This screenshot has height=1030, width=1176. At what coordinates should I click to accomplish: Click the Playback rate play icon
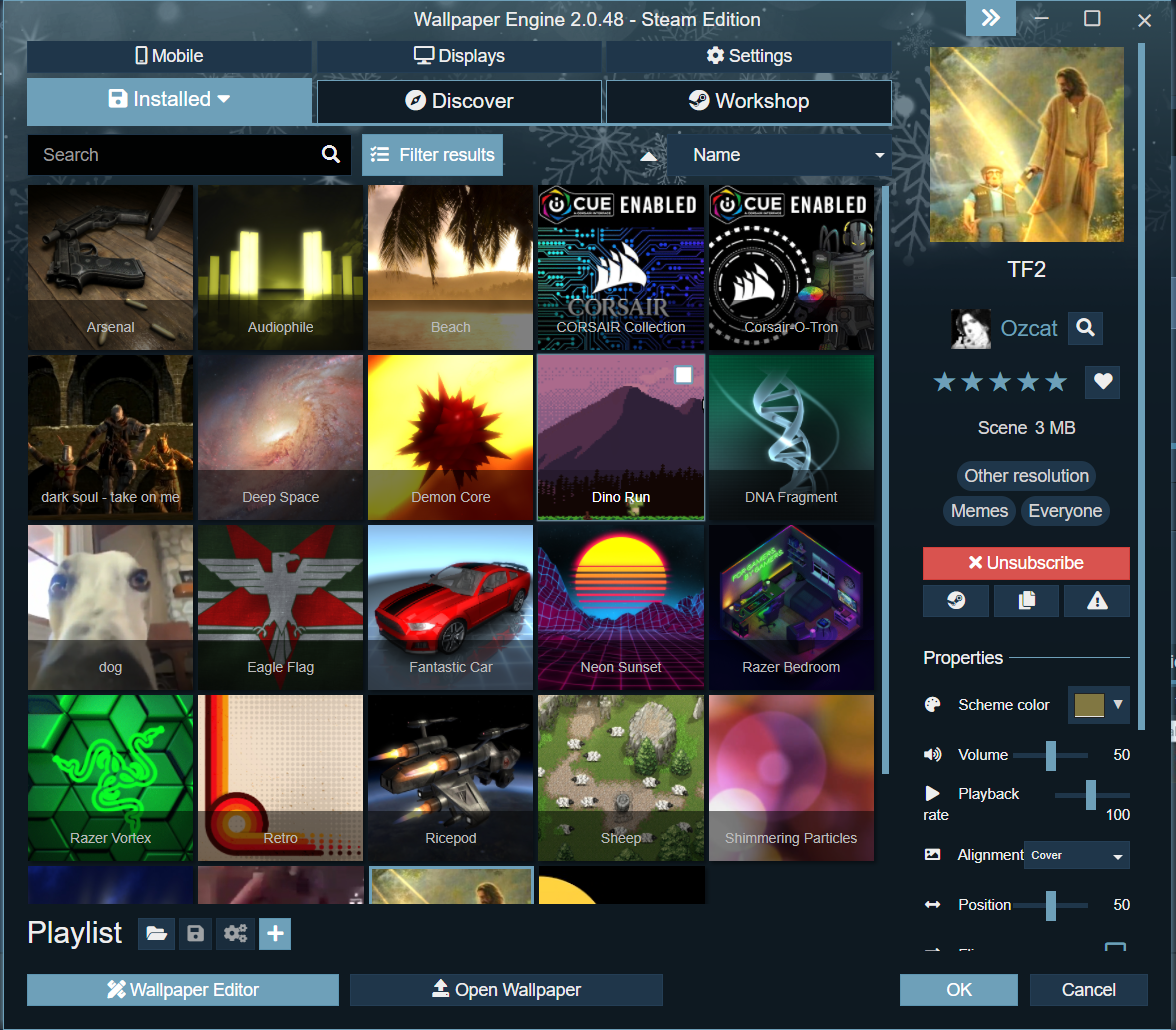click(932, 794)
